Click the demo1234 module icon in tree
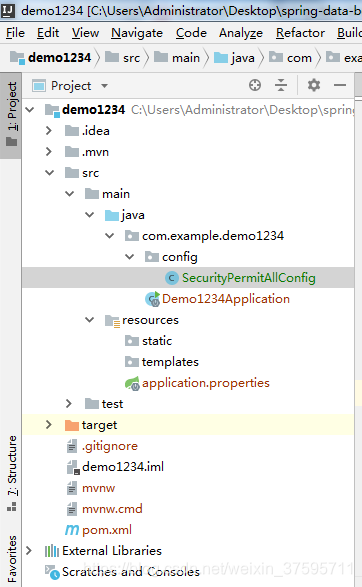The image size is (362, 587). coord(52,110)
